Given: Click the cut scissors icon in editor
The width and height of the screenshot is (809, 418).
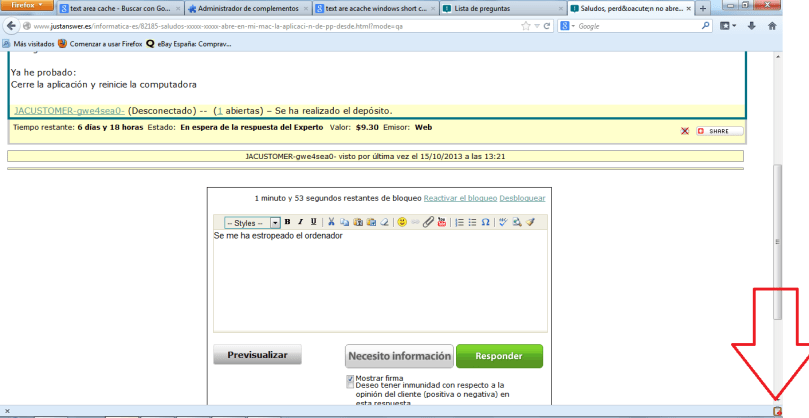Looking at the screenshot, I should point(331,222).
